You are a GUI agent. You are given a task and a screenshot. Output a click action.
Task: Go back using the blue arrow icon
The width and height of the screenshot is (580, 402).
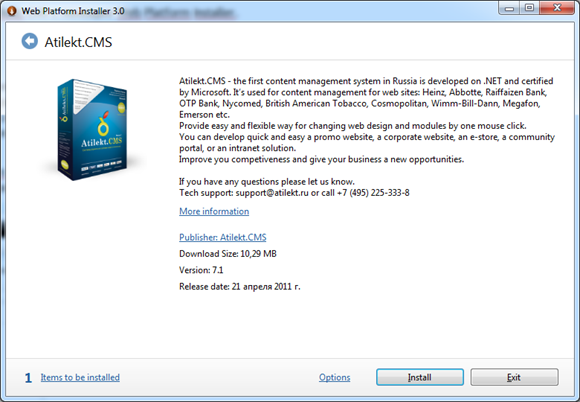click(x=30, y=41)
